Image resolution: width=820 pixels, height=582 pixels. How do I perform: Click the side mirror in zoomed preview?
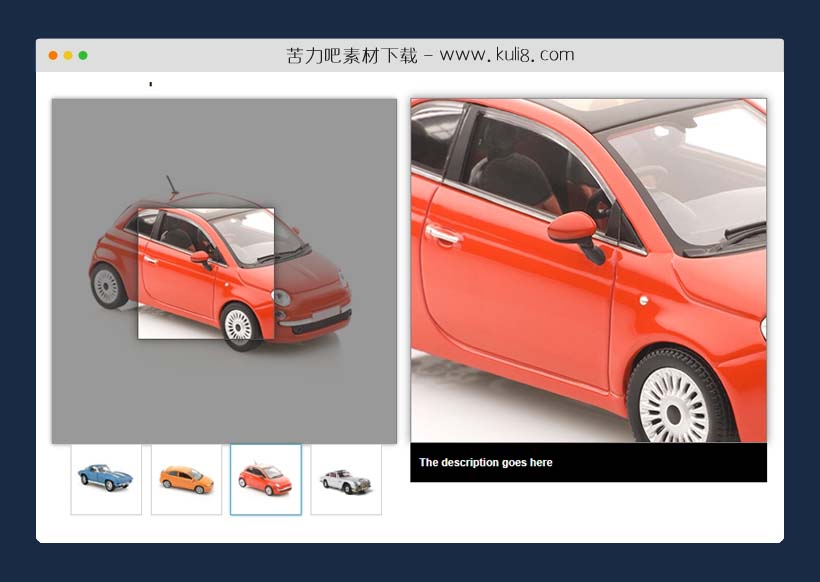[x=574, y=229]
